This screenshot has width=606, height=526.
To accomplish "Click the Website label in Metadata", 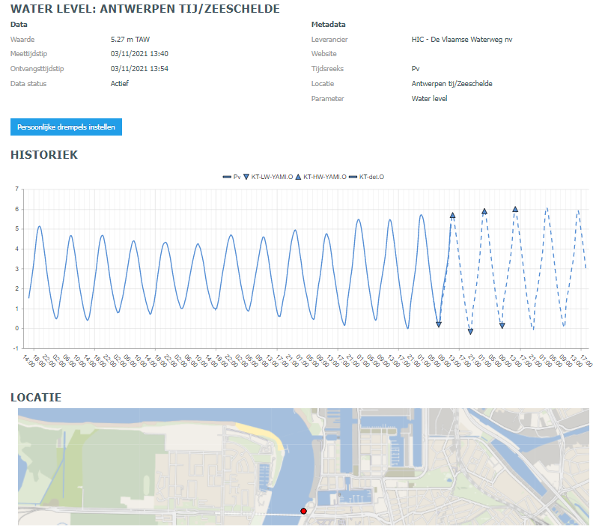I will [324, 53].
